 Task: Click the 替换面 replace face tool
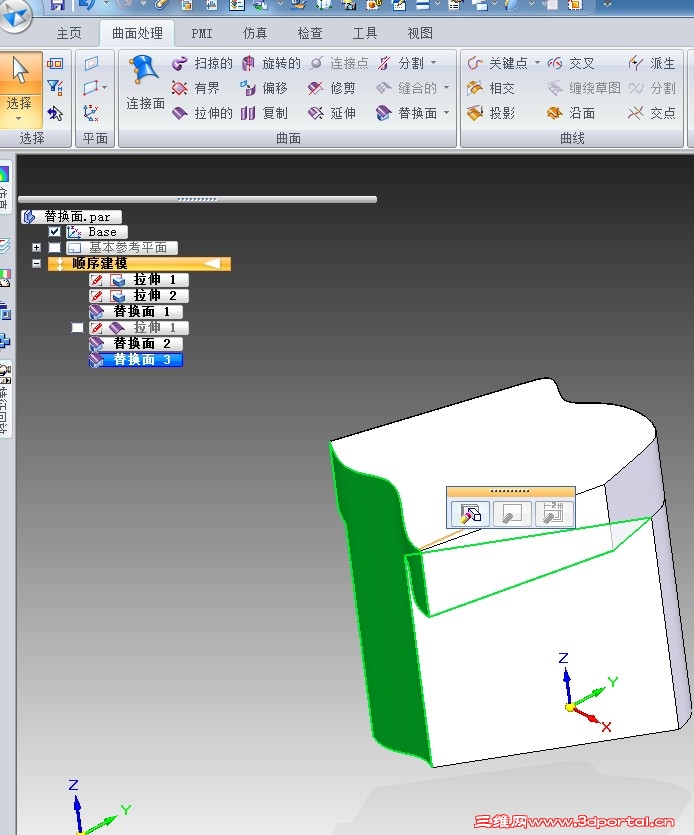(406, 113)
